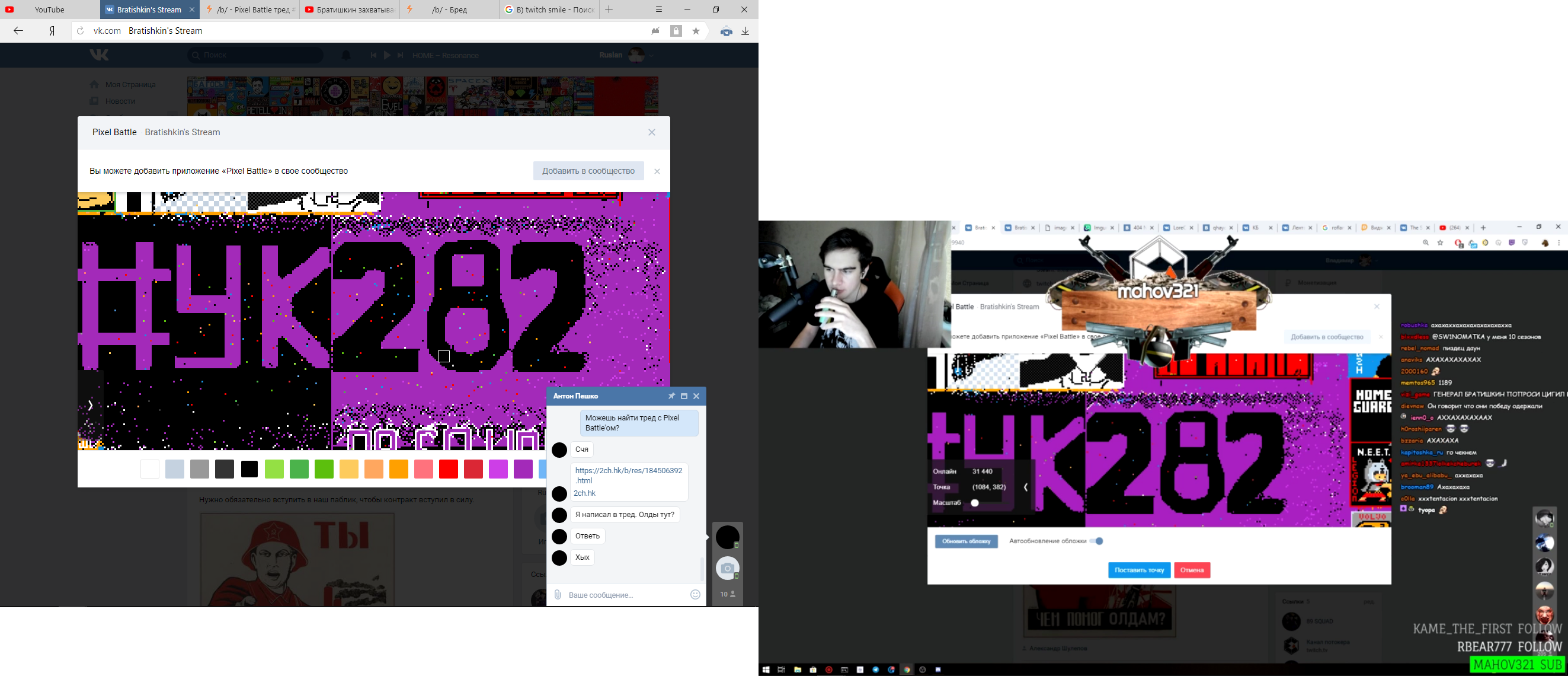Pick the dark purple color swatch
1568x676 pixels.
523,469
